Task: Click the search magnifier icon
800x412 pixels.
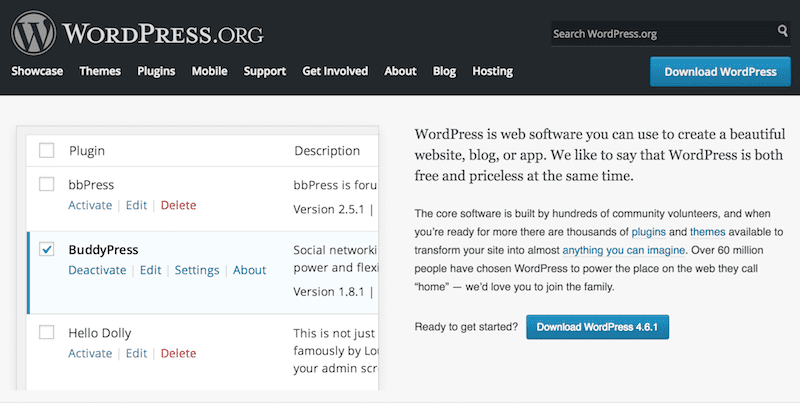Action: coord(783,31)
